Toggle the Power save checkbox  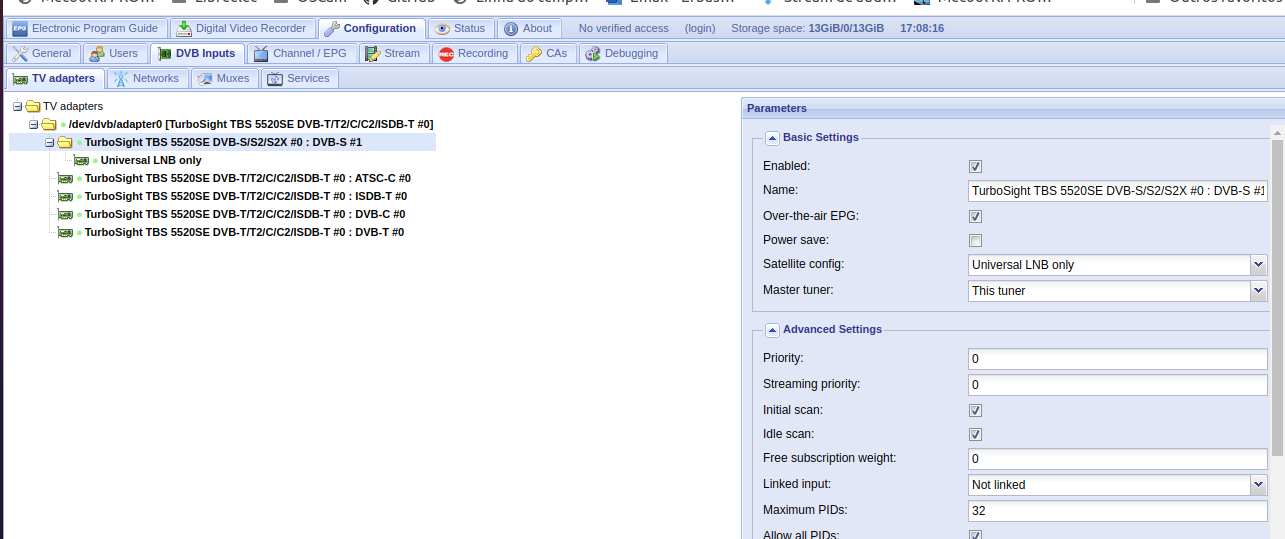click(975, 240)
